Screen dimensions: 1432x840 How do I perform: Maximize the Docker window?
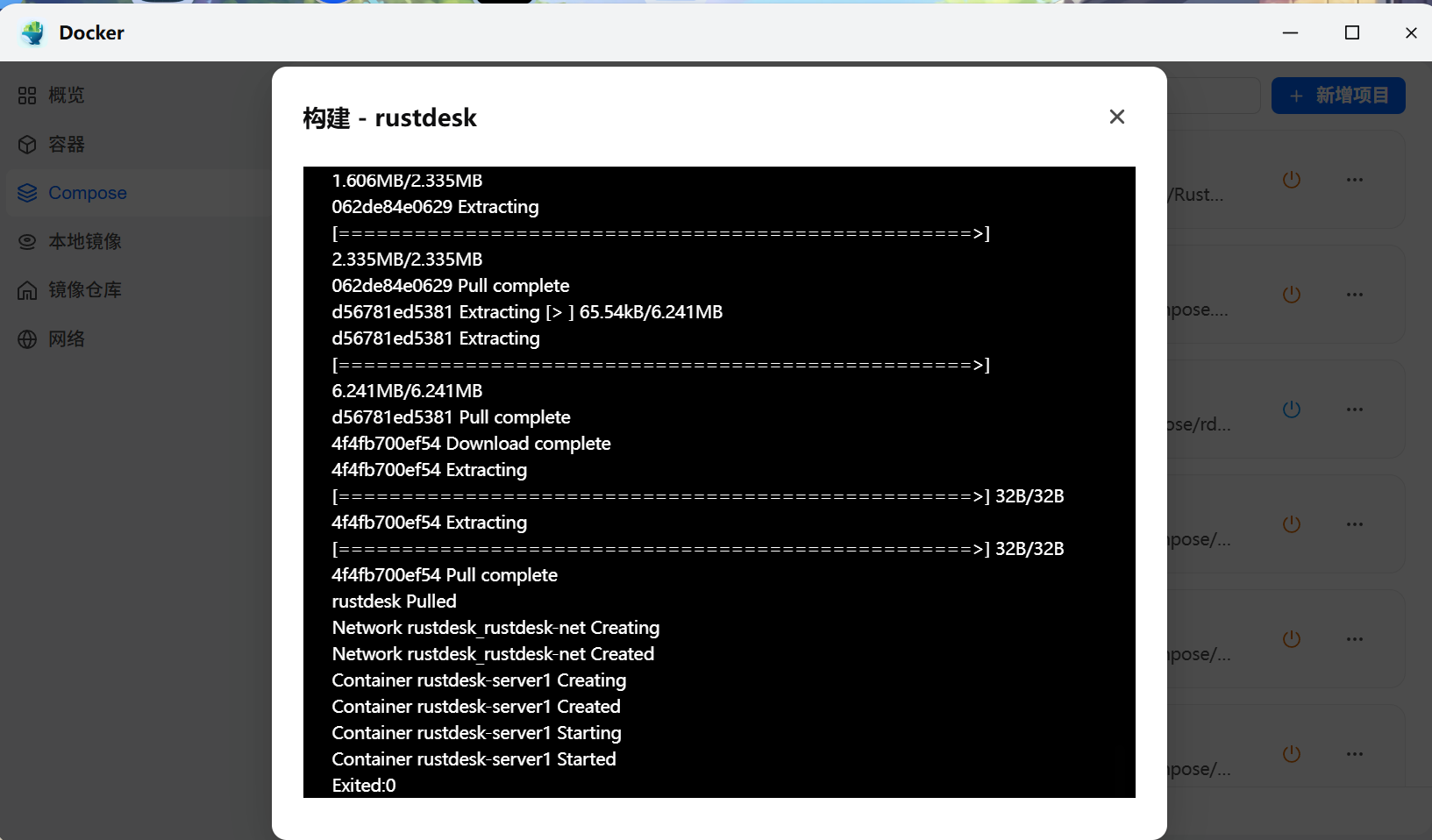(1351, 33)
